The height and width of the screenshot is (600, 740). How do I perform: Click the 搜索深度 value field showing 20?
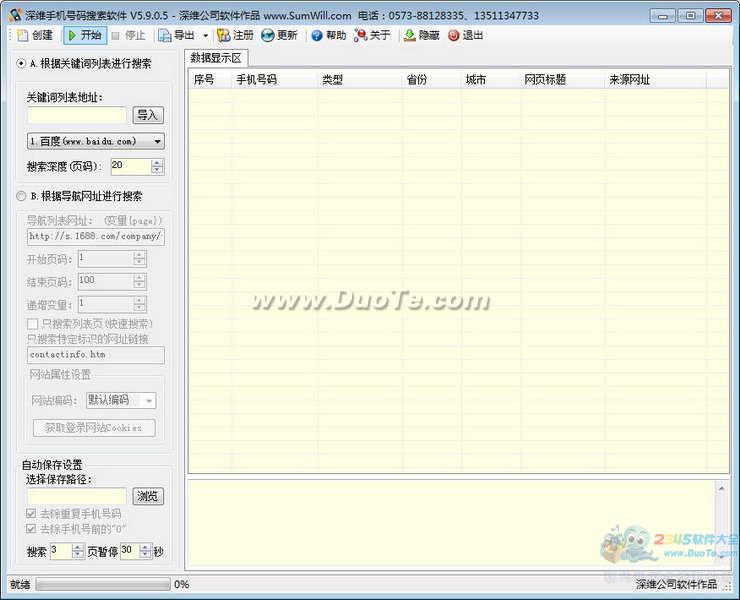click(131, 167)
